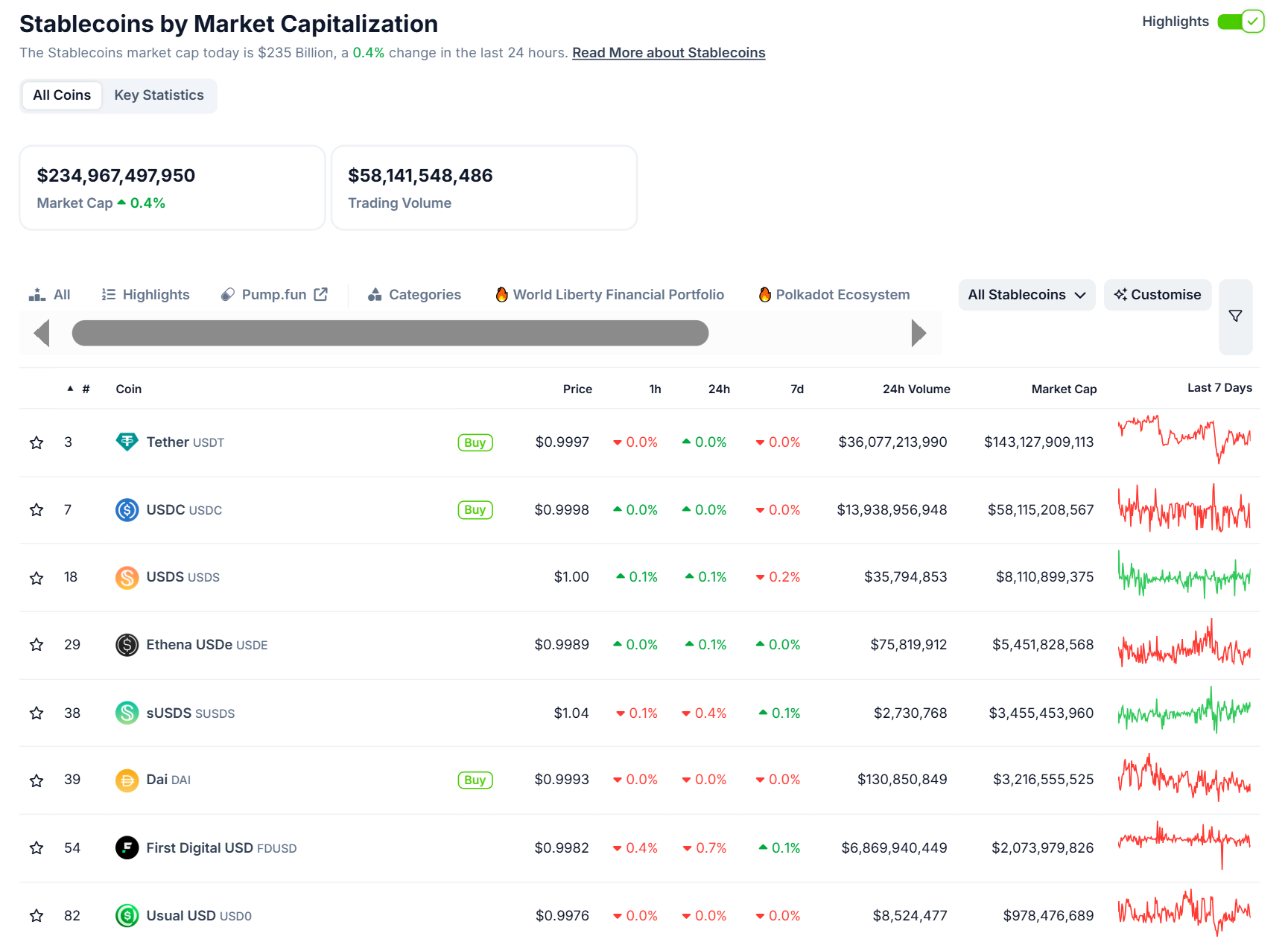Select World Liberty Financial Portfolio category
Image resolution: width=1288 pixels, height=945 pixels.
tap(610, 295)
